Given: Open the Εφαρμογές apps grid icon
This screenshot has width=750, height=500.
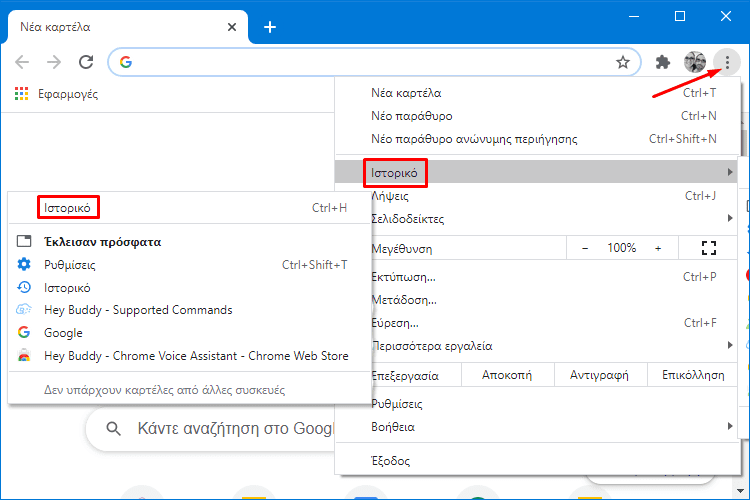Looking at the screenshot, I should tap(22, 94).
